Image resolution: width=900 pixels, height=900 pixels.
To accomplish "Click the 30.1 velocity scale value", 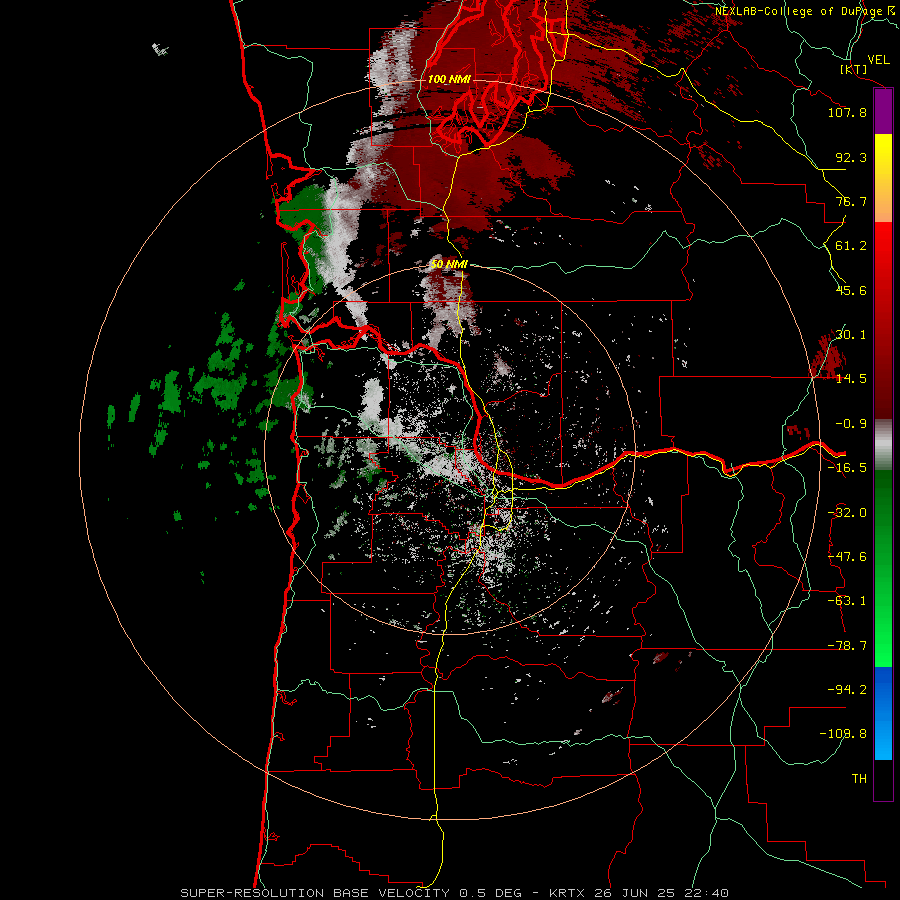I will click(x=851, y=335).
